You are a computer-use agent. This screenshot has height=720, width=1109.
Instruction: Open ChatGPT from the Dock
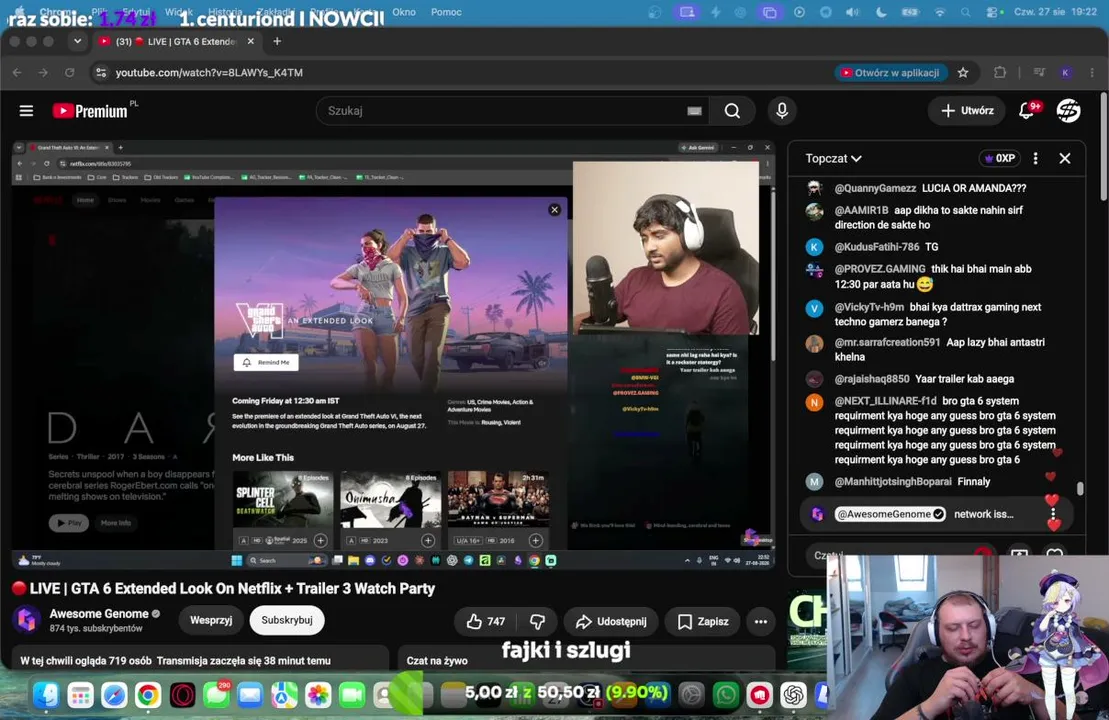[794, 695]
